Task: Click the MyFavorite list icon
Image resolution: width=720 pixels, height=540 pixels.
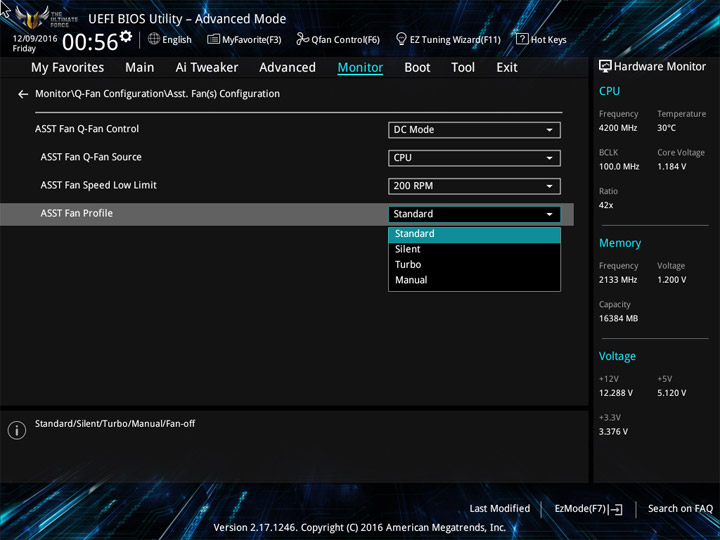Action: pyautogui.click(x=213, y=39)
